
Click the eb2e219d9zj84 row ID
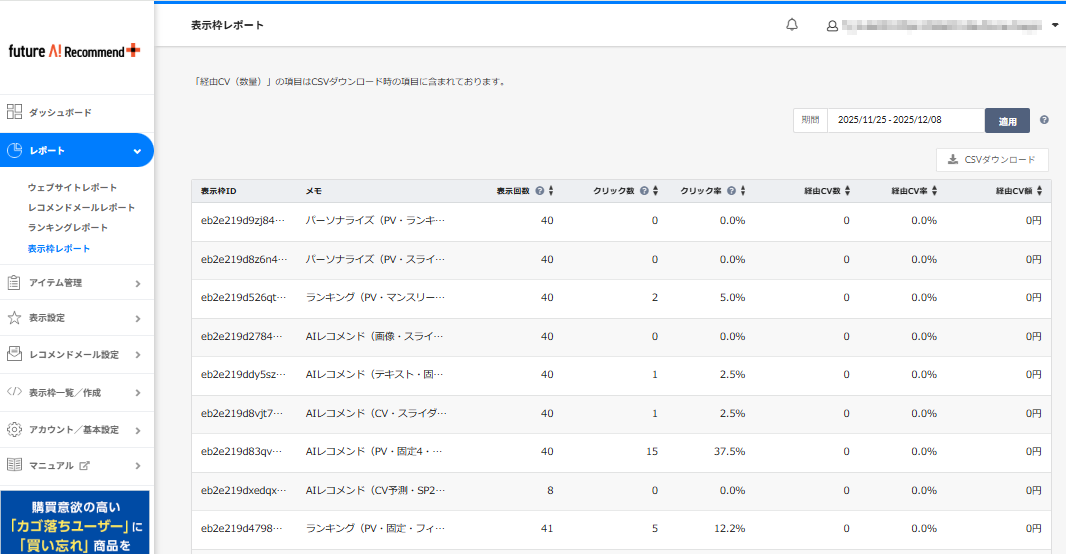coord(243,220)
